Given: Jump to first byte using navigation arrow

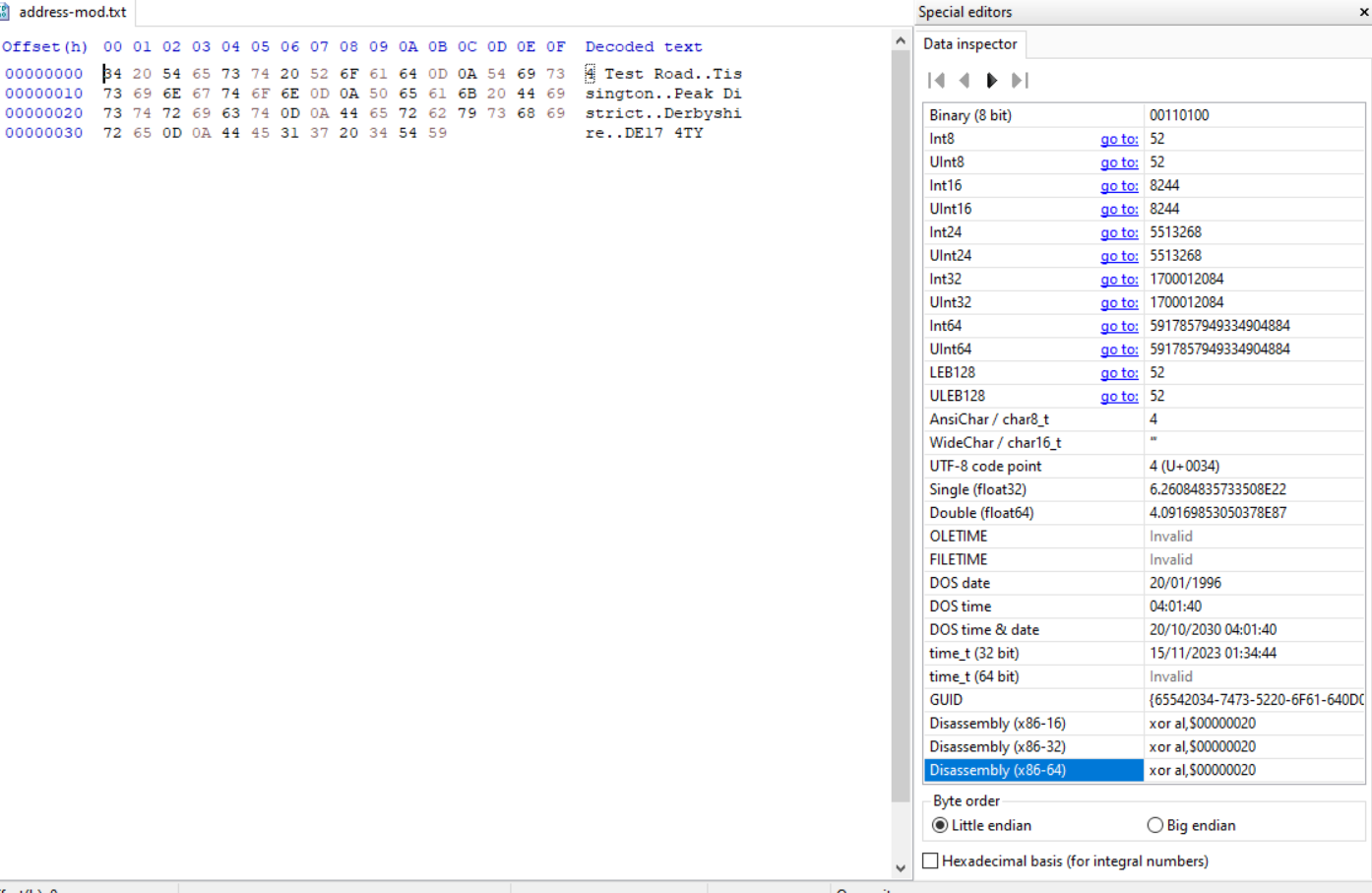Looking at the screenshot, I should click(936, 81).
